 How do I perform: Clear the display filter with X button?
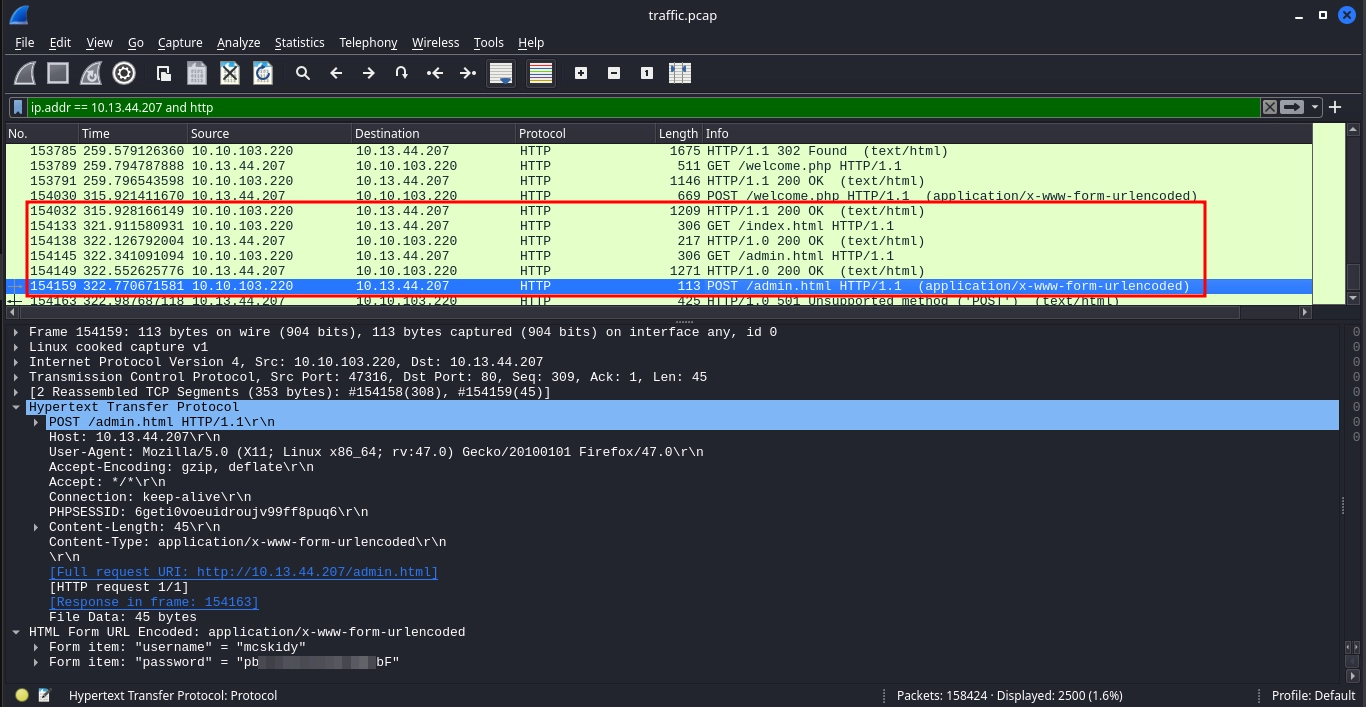(x=1269, y=107)
